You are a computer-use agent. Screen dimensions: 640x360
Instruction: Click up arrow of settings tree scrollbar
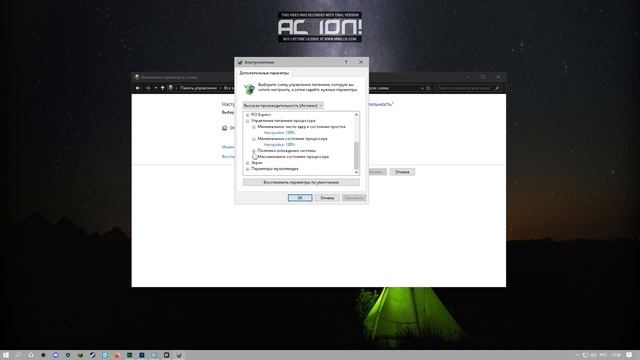click(356, 115)
